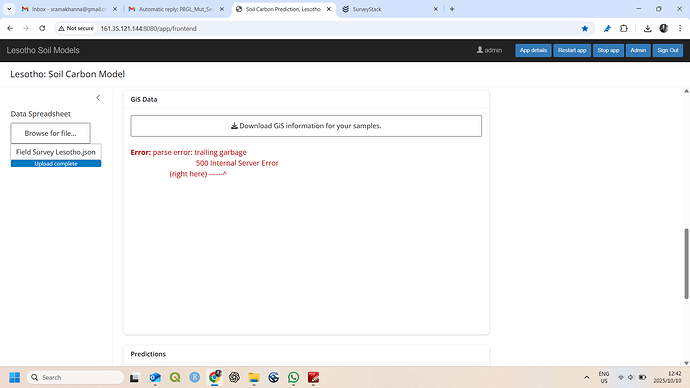Open a new browser tab
Viewport: 690px width, 388px height.
coord(452,9)
